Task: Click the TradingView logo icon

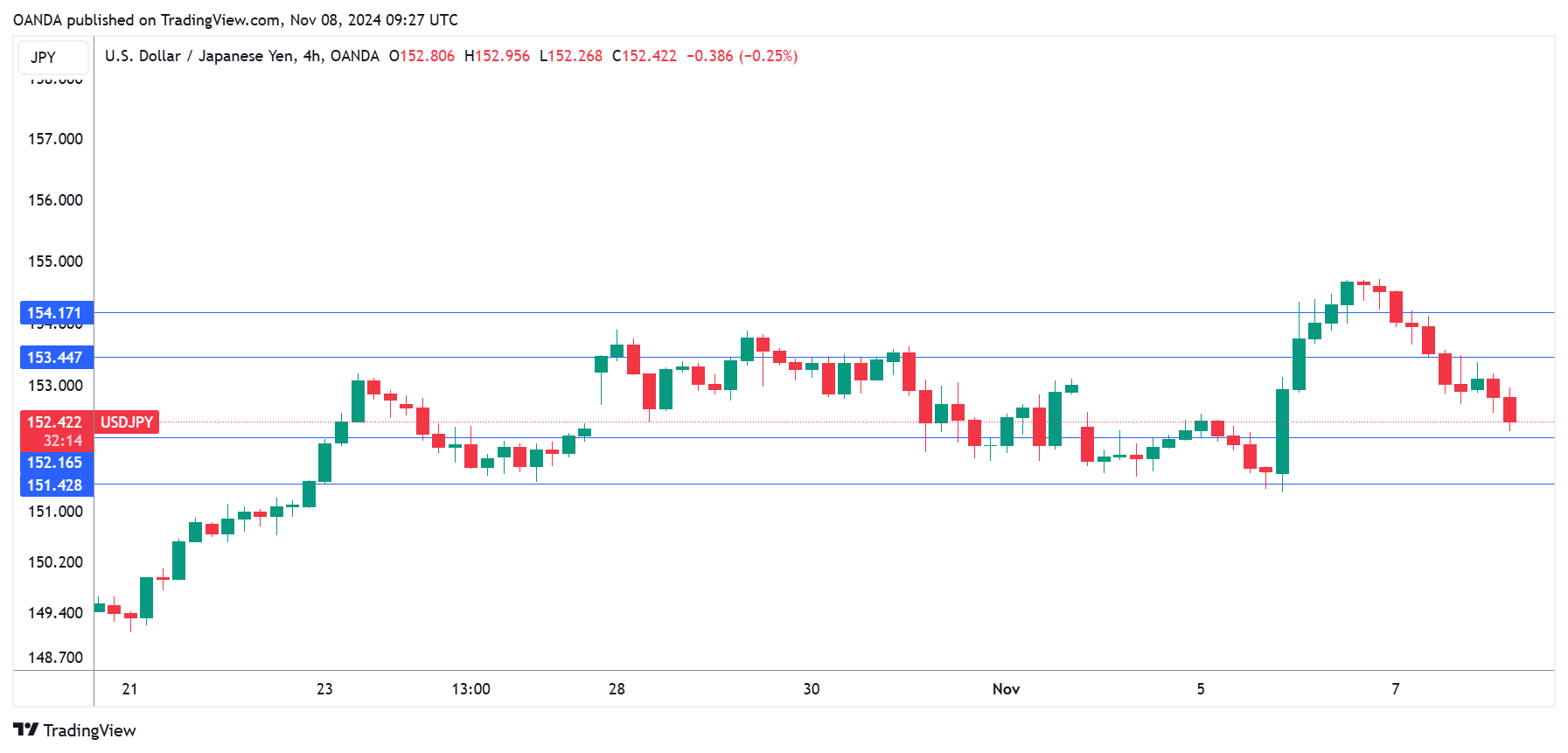Action: pos(25,729)
